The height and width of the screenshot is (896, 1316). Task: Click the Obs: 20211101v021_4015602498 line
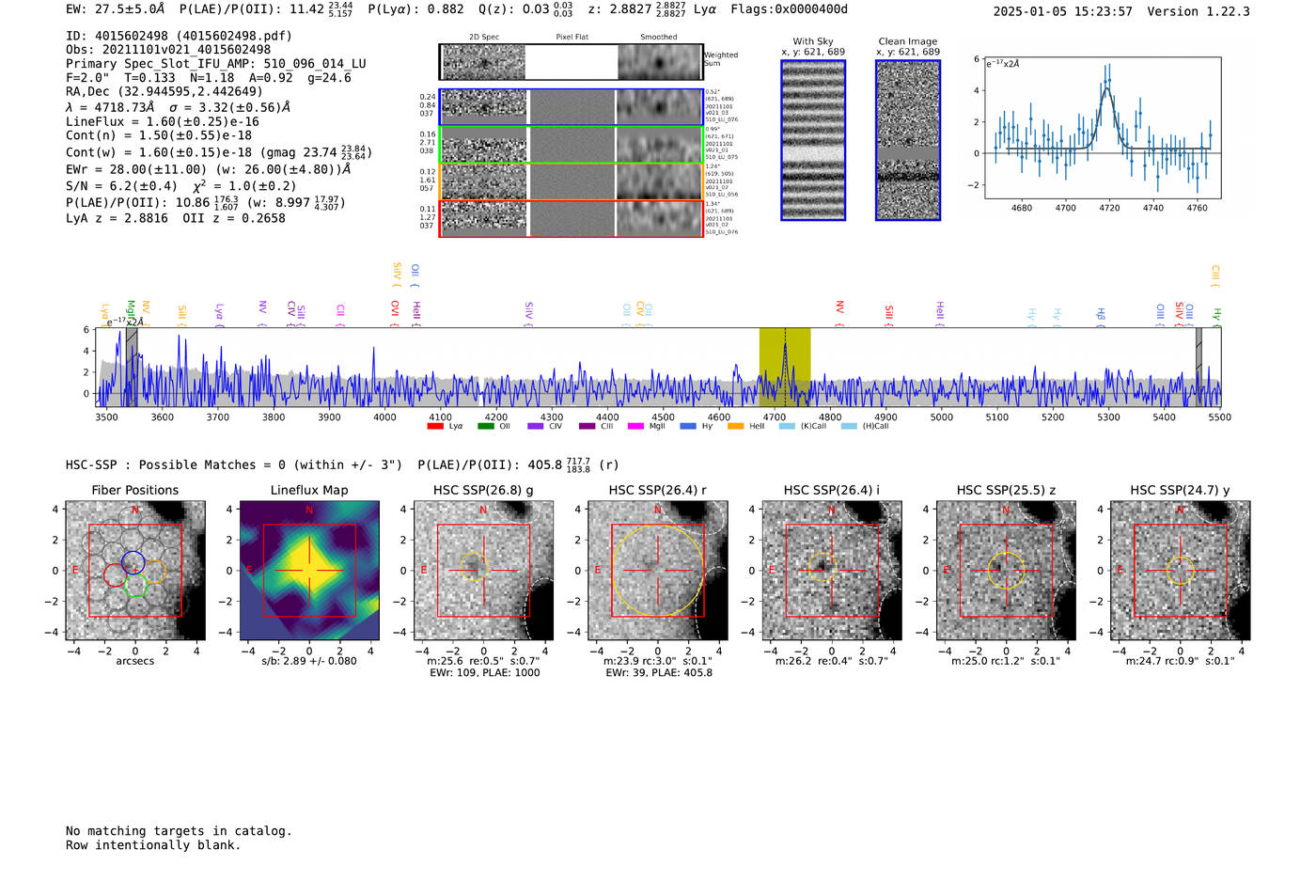(168, 50)
